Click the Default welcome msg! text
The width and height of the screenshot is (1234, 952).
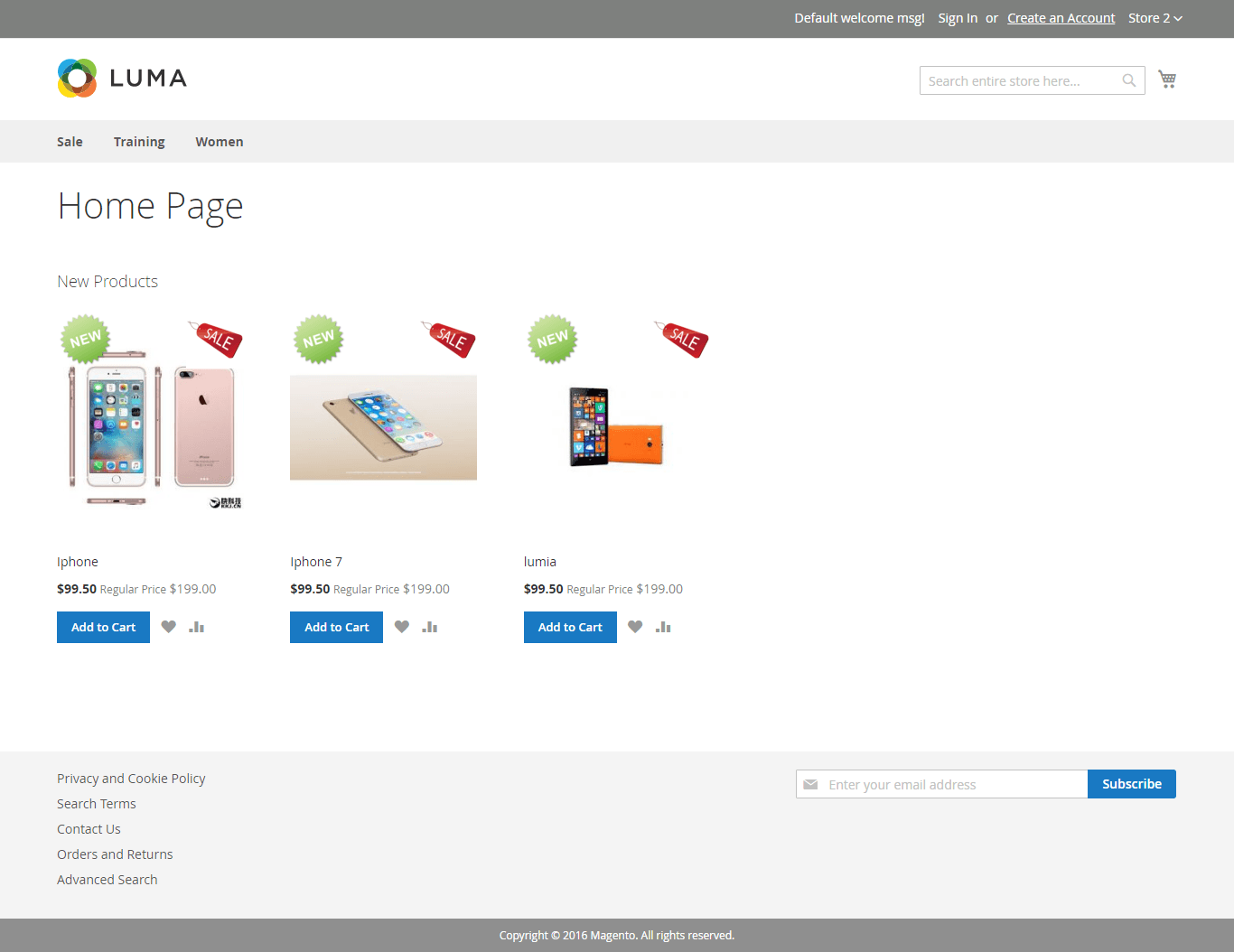860,18
